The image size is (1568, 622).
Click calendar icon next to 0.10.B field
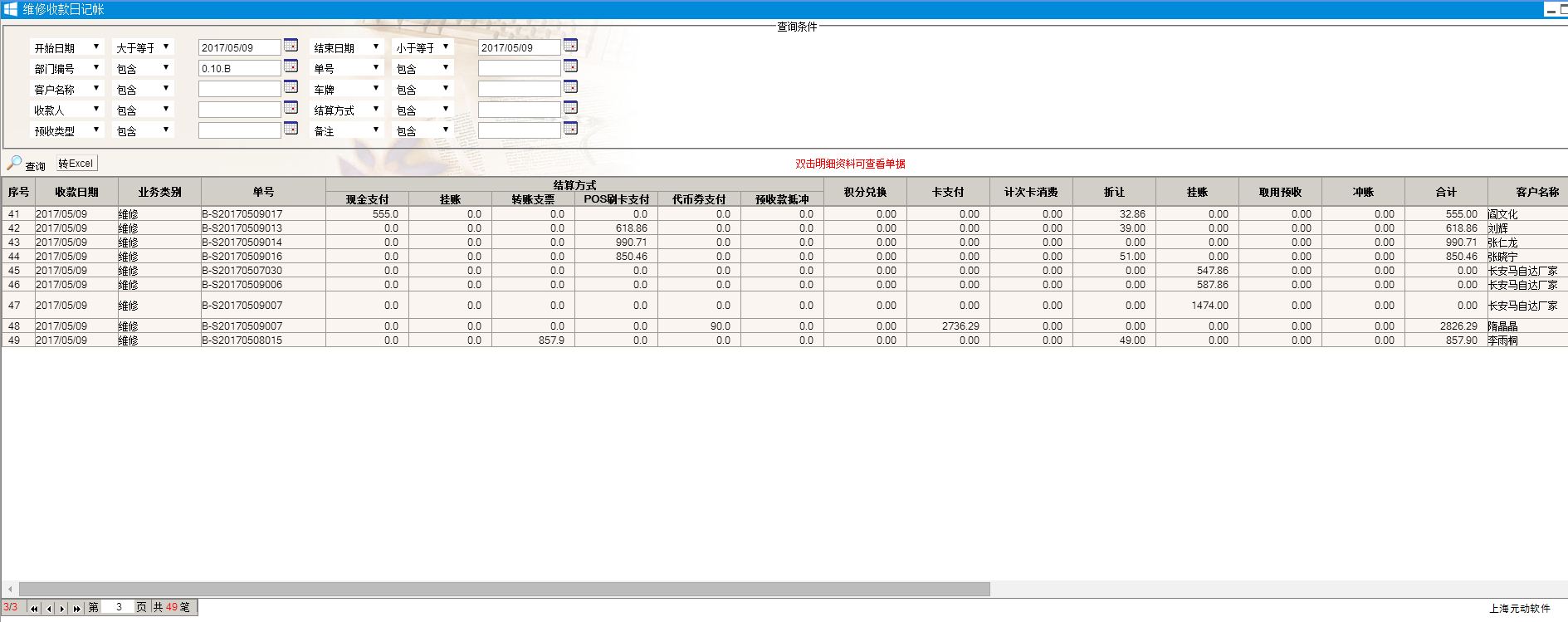[291, 66]
